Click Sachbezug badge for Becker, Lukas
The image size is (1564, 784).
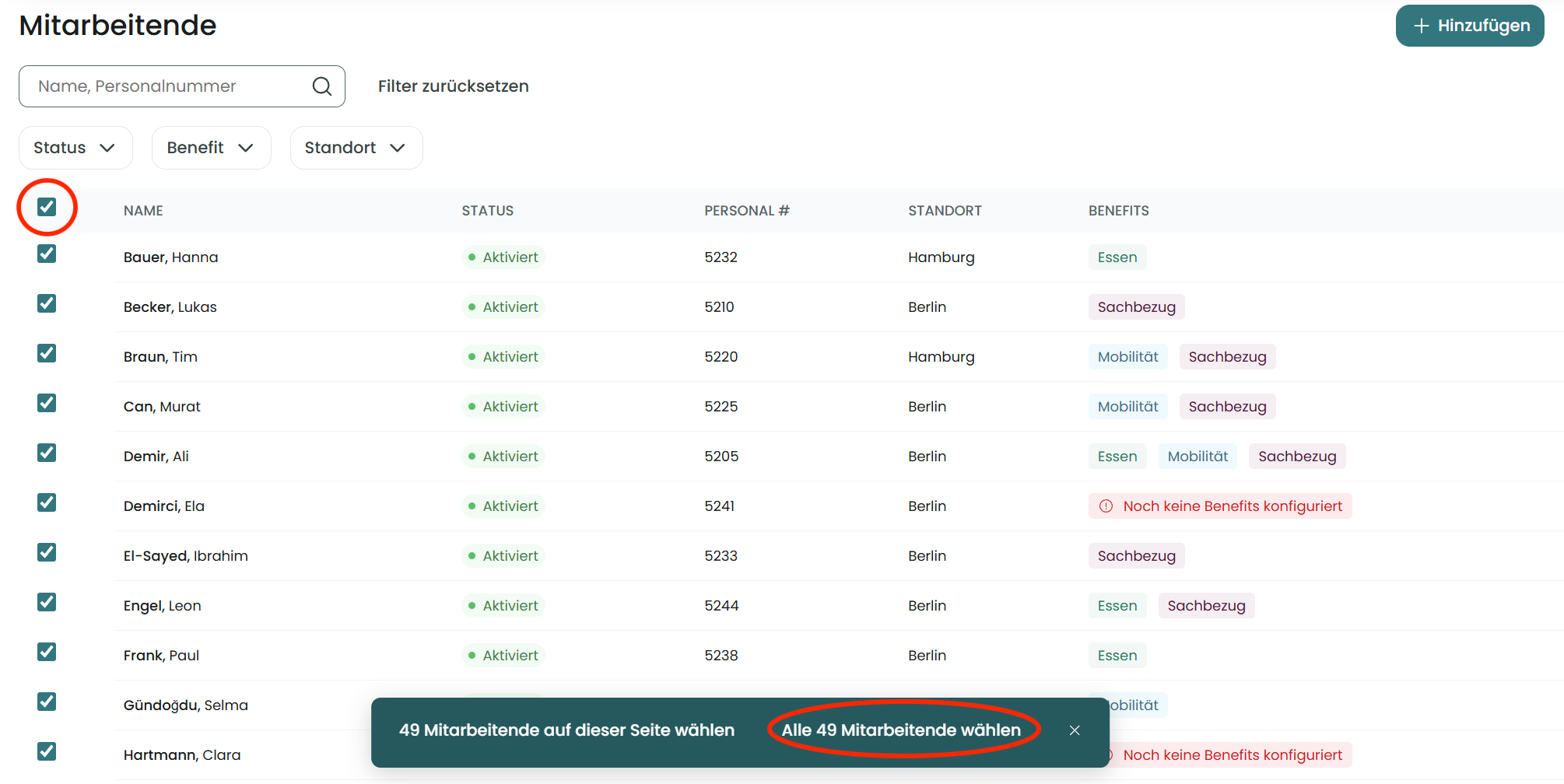1136,307
